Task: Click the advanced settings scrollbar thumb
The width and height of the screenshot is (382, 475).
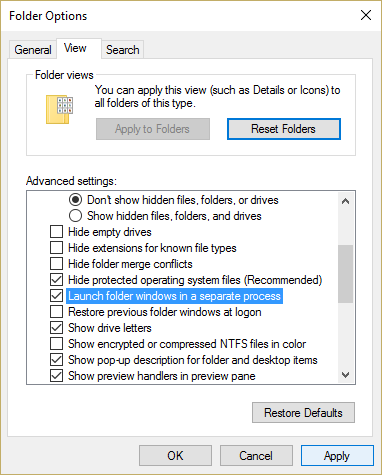Action: [x=345, y=274]
